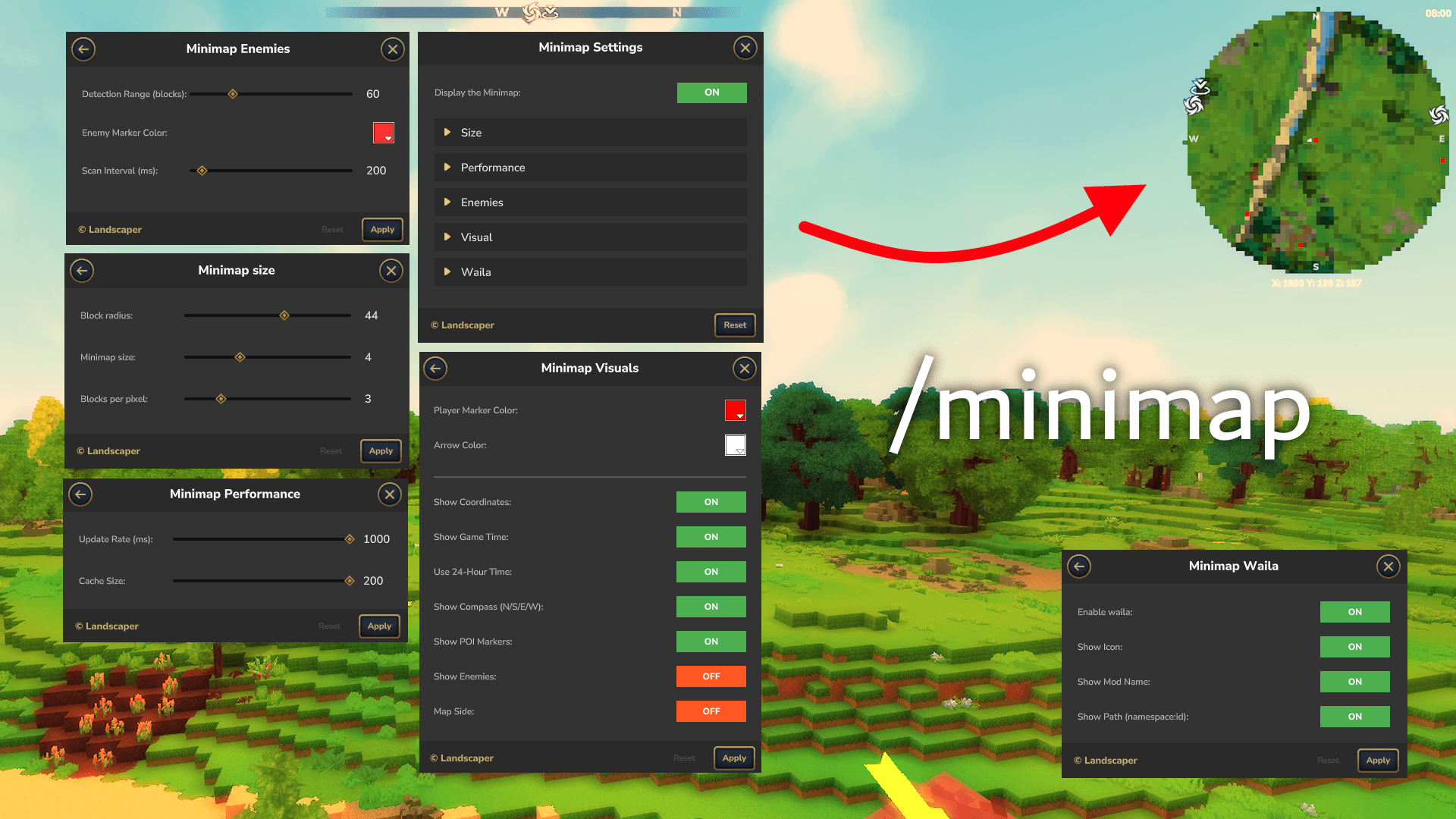Image resolution: width=1456 pixels, height=819 pixels.
Task: Click back arrow in Minimap Waila panel
Action: (1079, 566)
